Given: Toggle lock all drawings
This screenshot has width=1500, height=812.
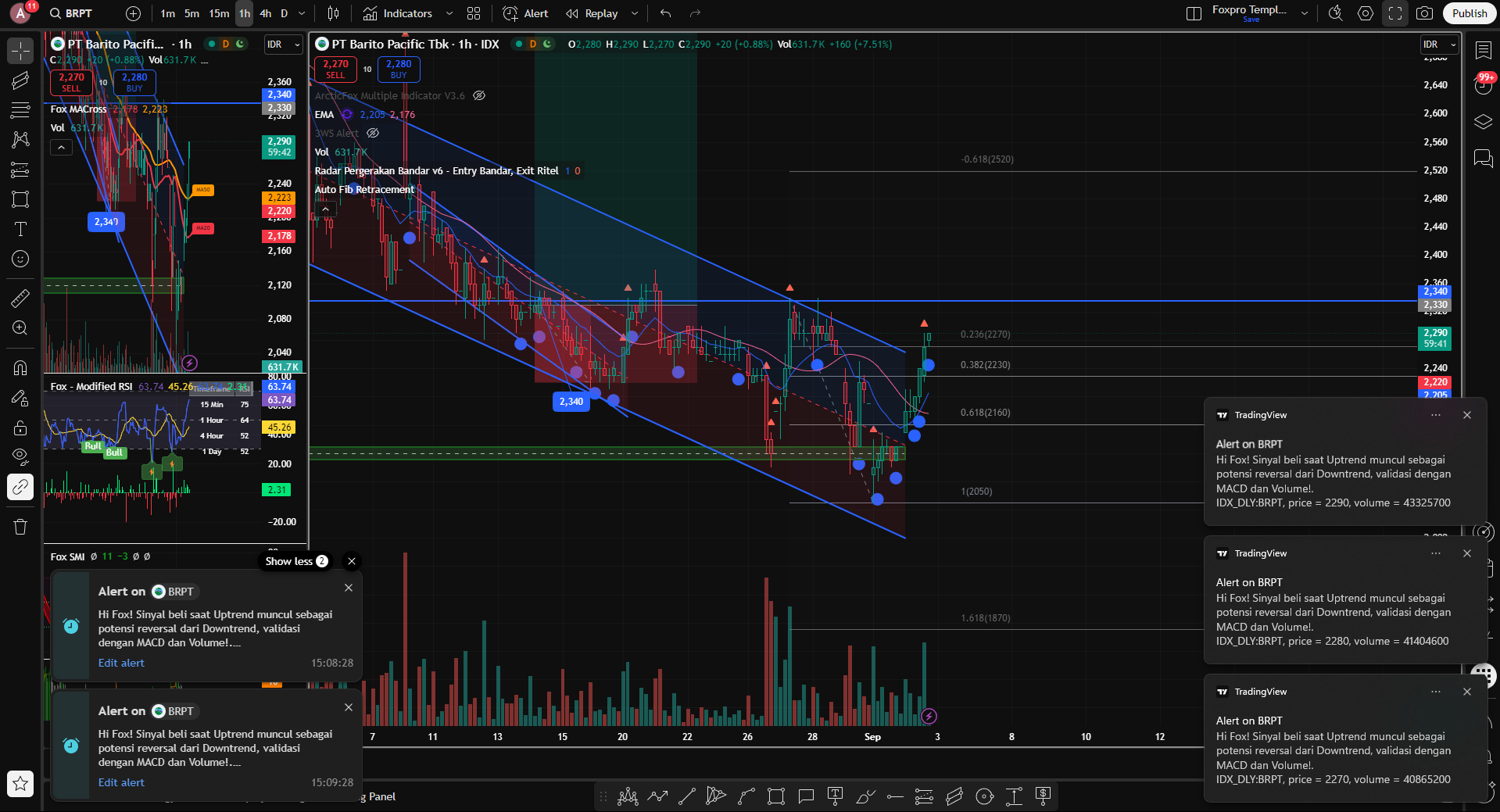Looking at the screenshot, I should pos(20,427).
